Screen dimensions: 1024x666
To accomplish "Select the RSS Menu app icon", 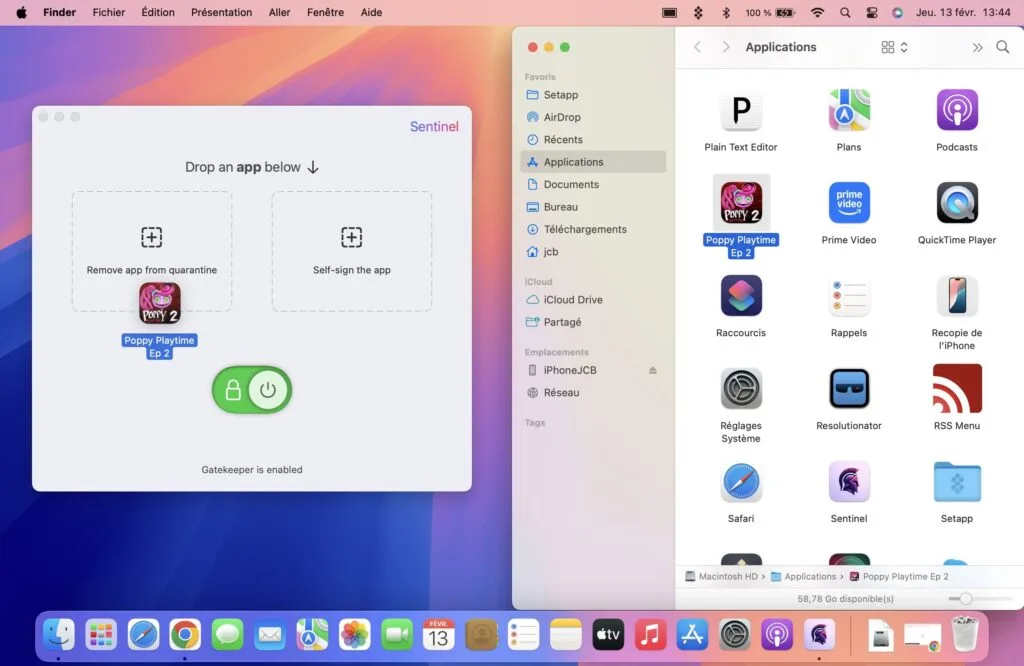I will [957, 388].
